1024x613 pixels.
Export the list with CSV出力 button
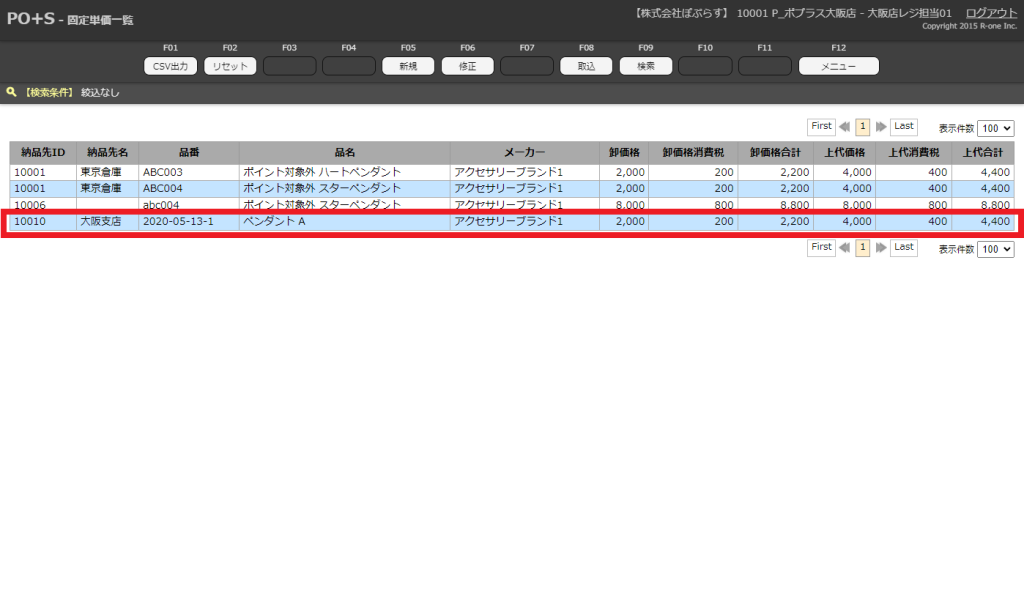click(x=171, y=66)
